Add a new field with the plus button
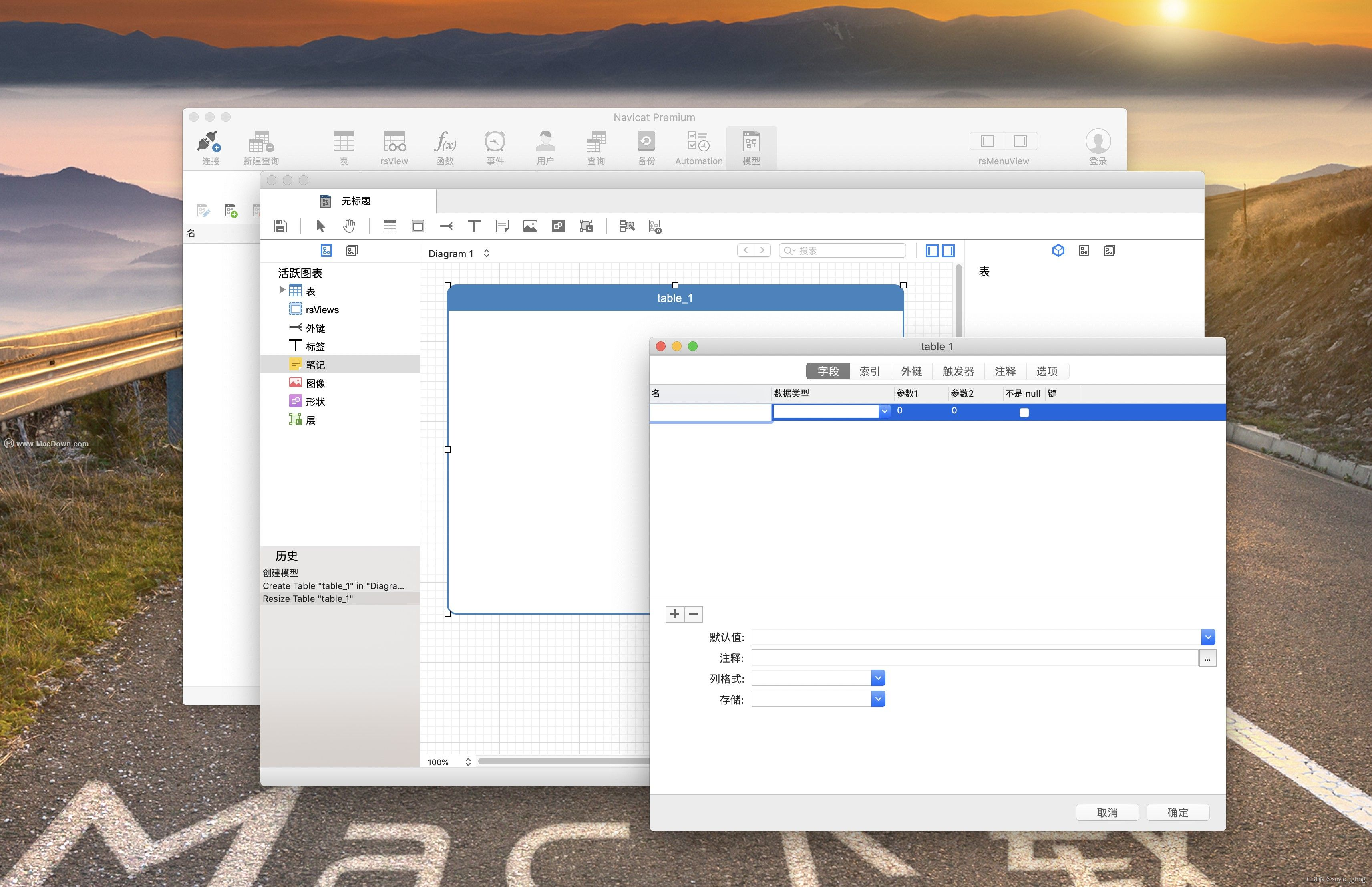Screen dimensions: 1372x887 tap(674, 613)
